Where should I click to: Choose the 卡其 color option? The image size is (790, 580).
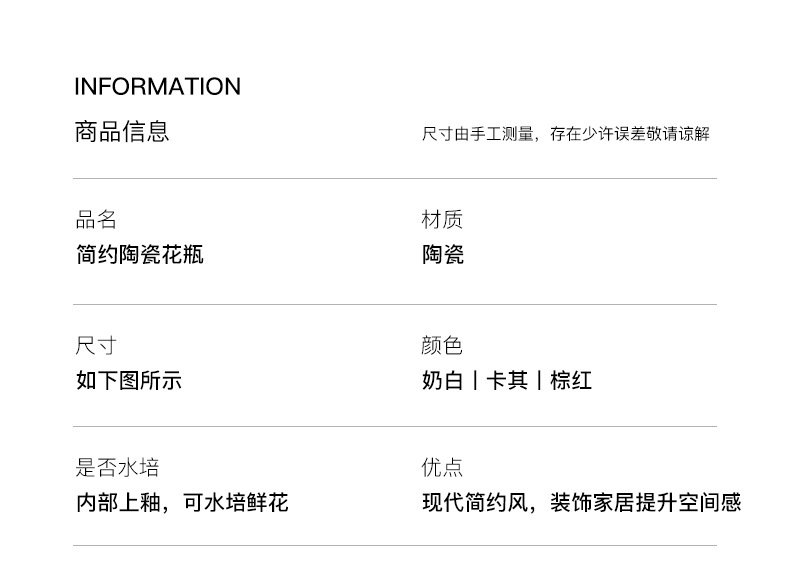[x=506, y=381]
